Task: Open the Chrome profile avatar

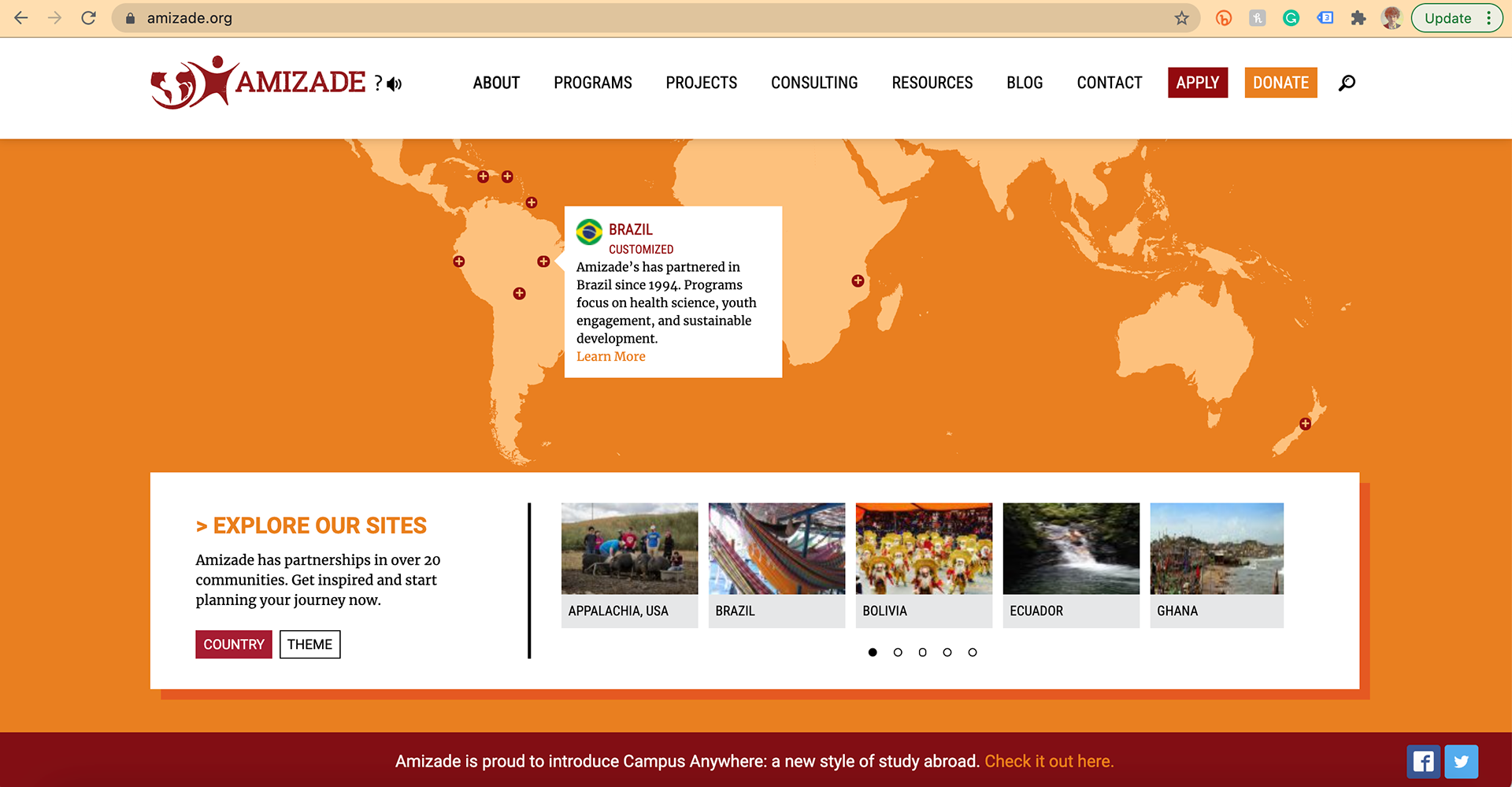Action: pyautogui.click(x=1392, y=18)
